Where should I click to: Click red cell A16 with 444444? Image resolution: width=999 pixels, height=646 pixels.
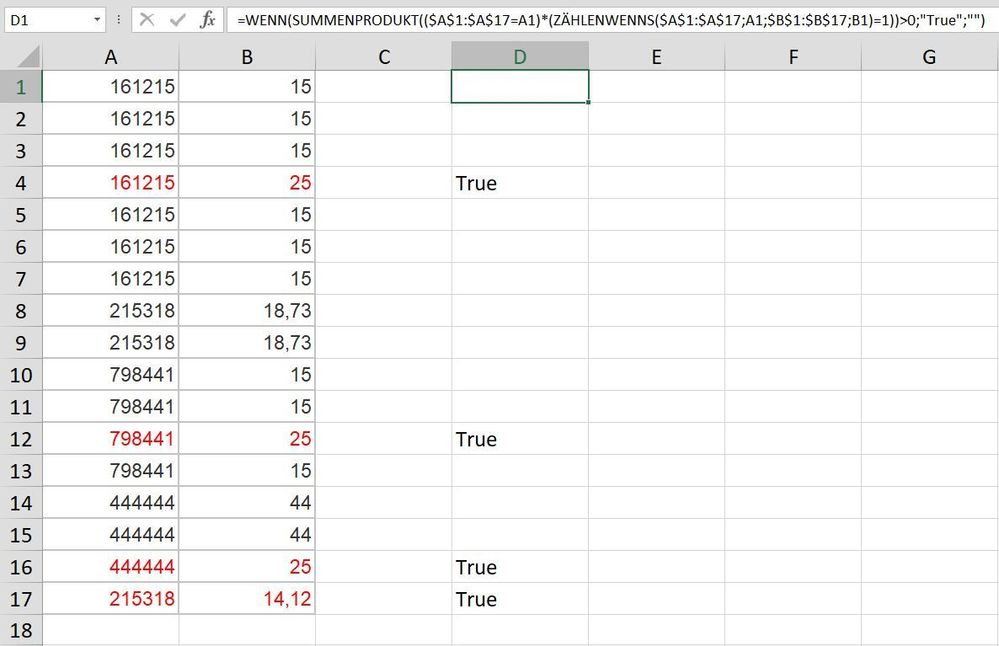(111, 567)
